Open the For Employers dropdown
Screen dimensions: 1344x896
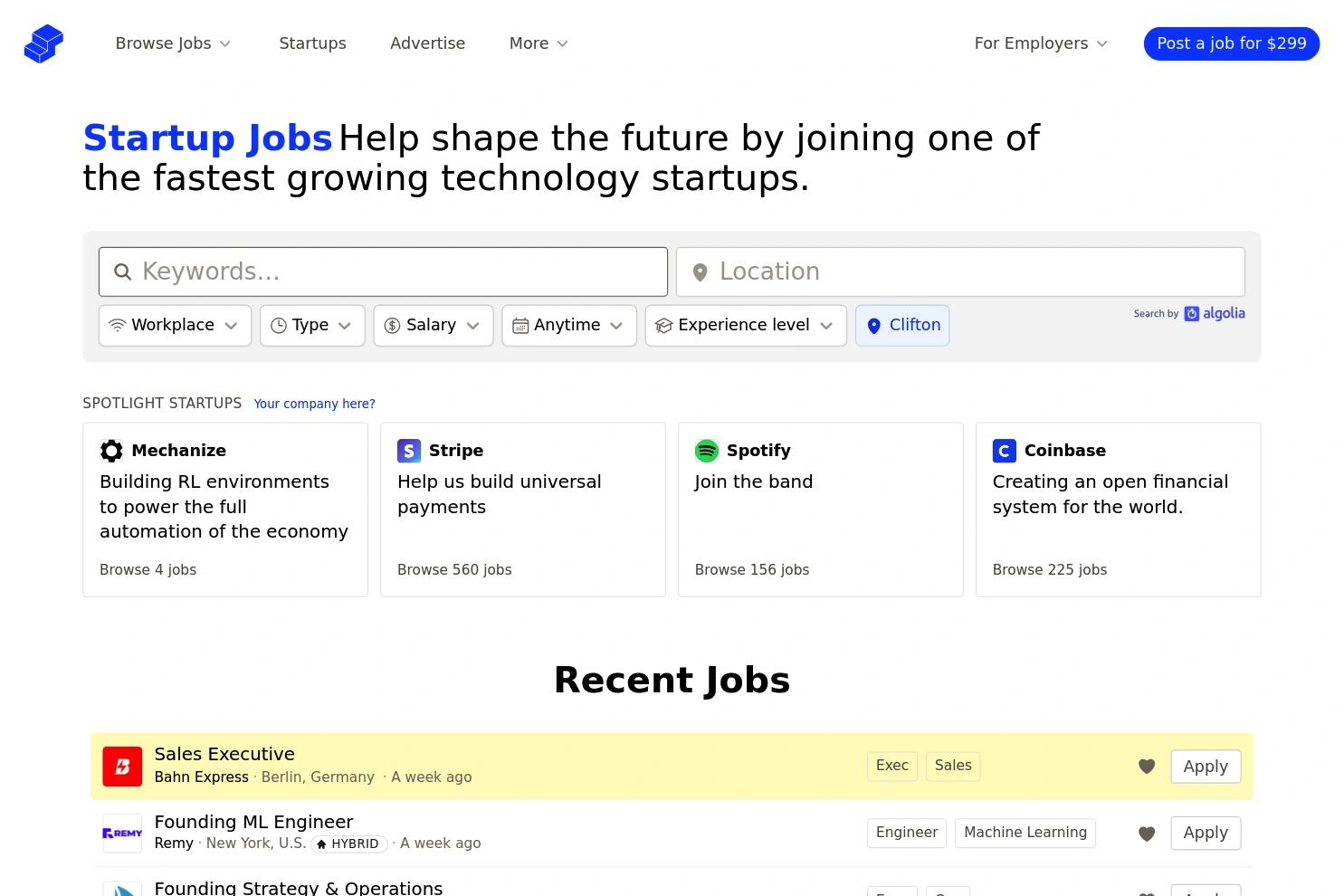pos(1041,43)
